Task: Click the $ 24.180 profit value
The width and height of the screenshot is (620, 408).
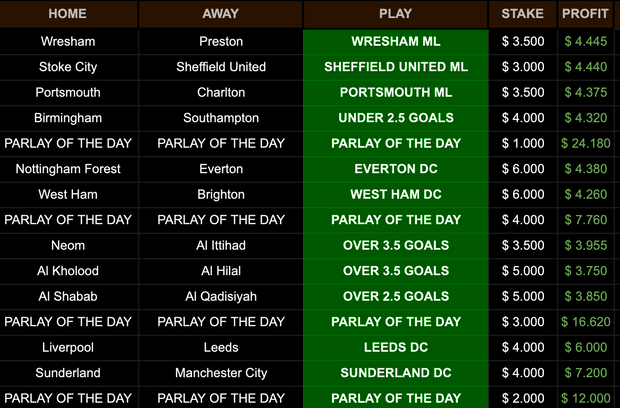Action: (x=586, y=143)
